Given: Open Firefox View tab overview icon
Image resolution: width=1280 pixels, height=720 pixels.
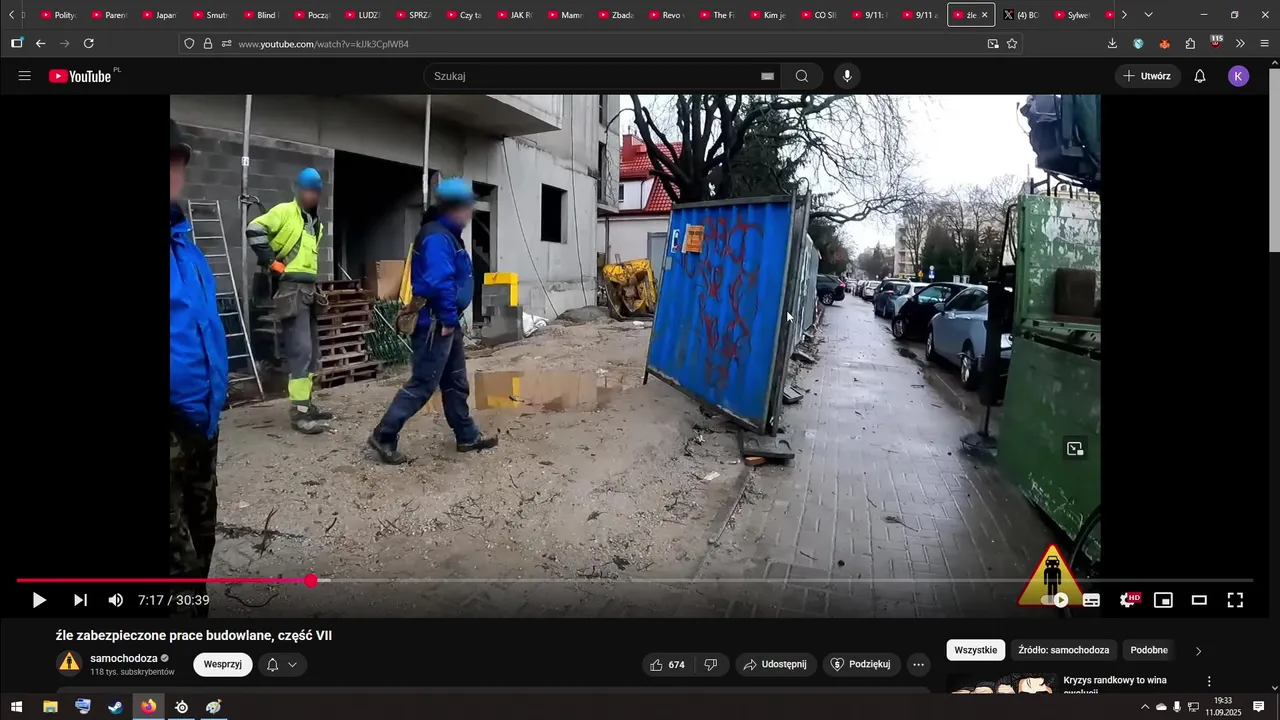Looking at the screenshot, I should click(x=16, y=43).
